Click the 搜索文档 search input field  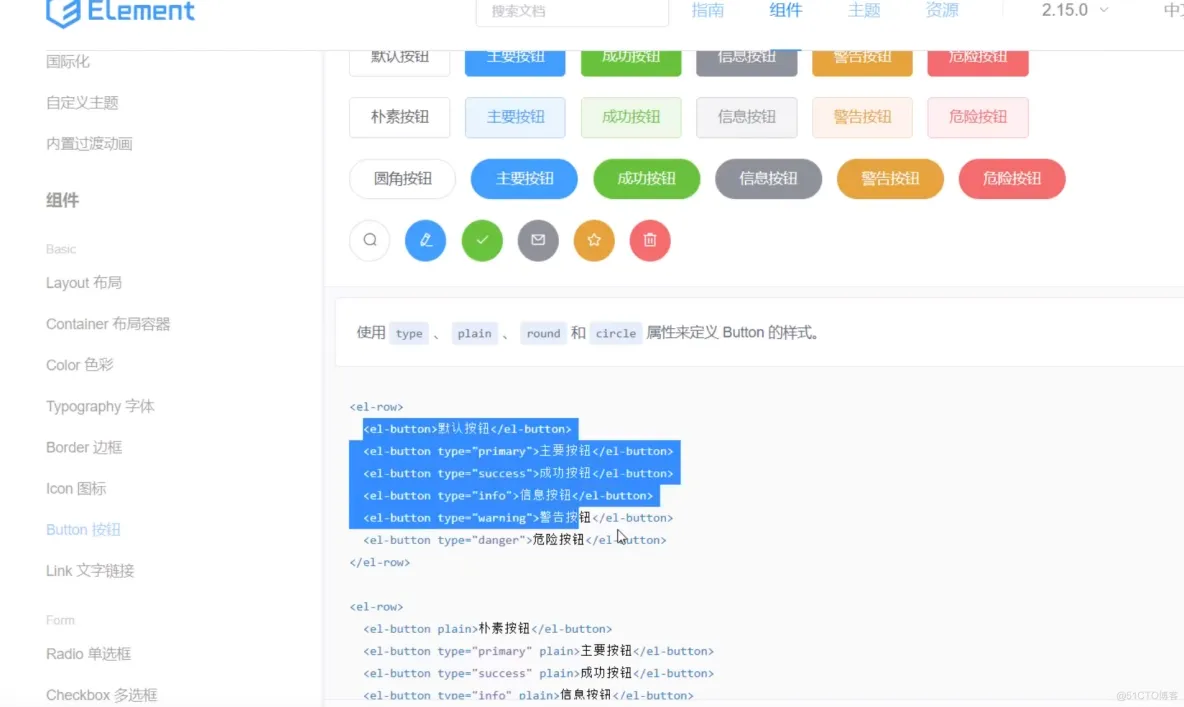[572, 12]
